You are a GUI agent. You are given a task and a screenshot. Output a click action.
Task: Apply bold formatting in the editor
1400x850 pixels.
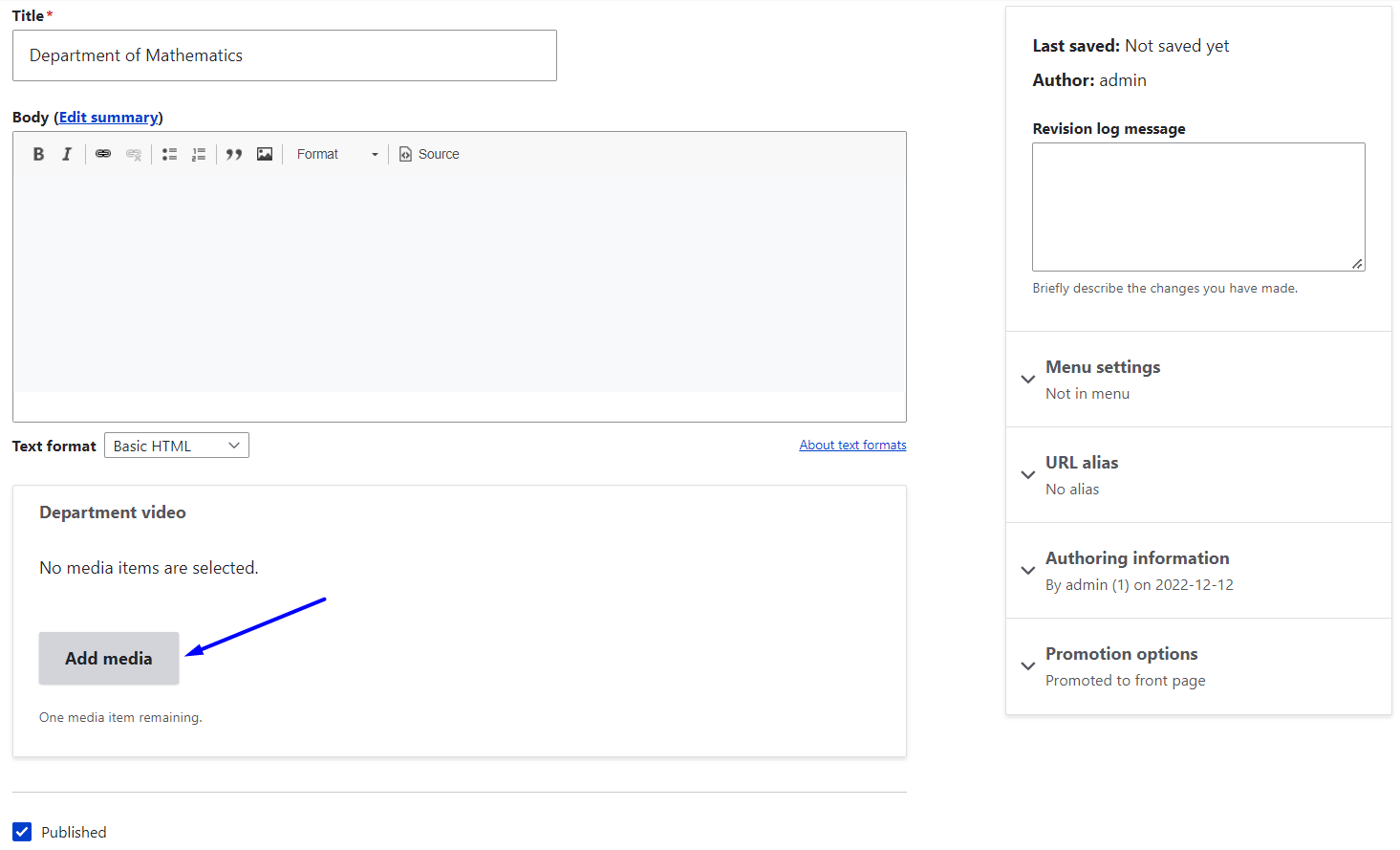[38, 154]
